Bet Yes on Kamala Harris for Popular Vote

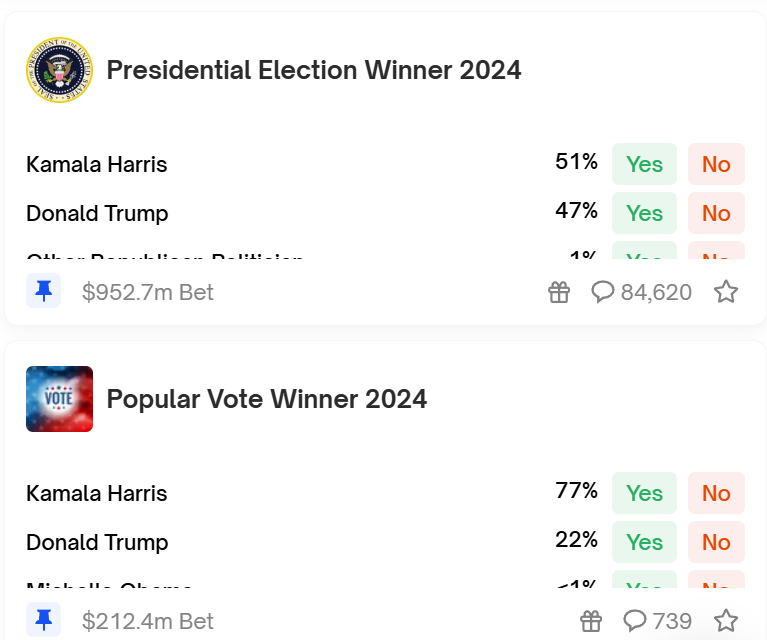pyautogui.click(x=644, y=493)
